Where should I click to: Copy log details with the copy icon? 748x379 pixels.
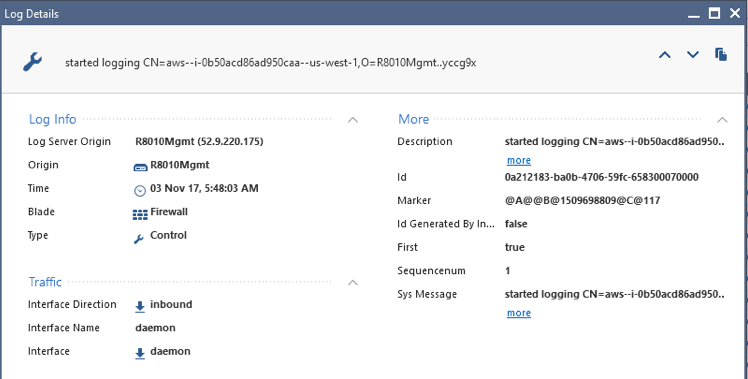tap(721, 54)
